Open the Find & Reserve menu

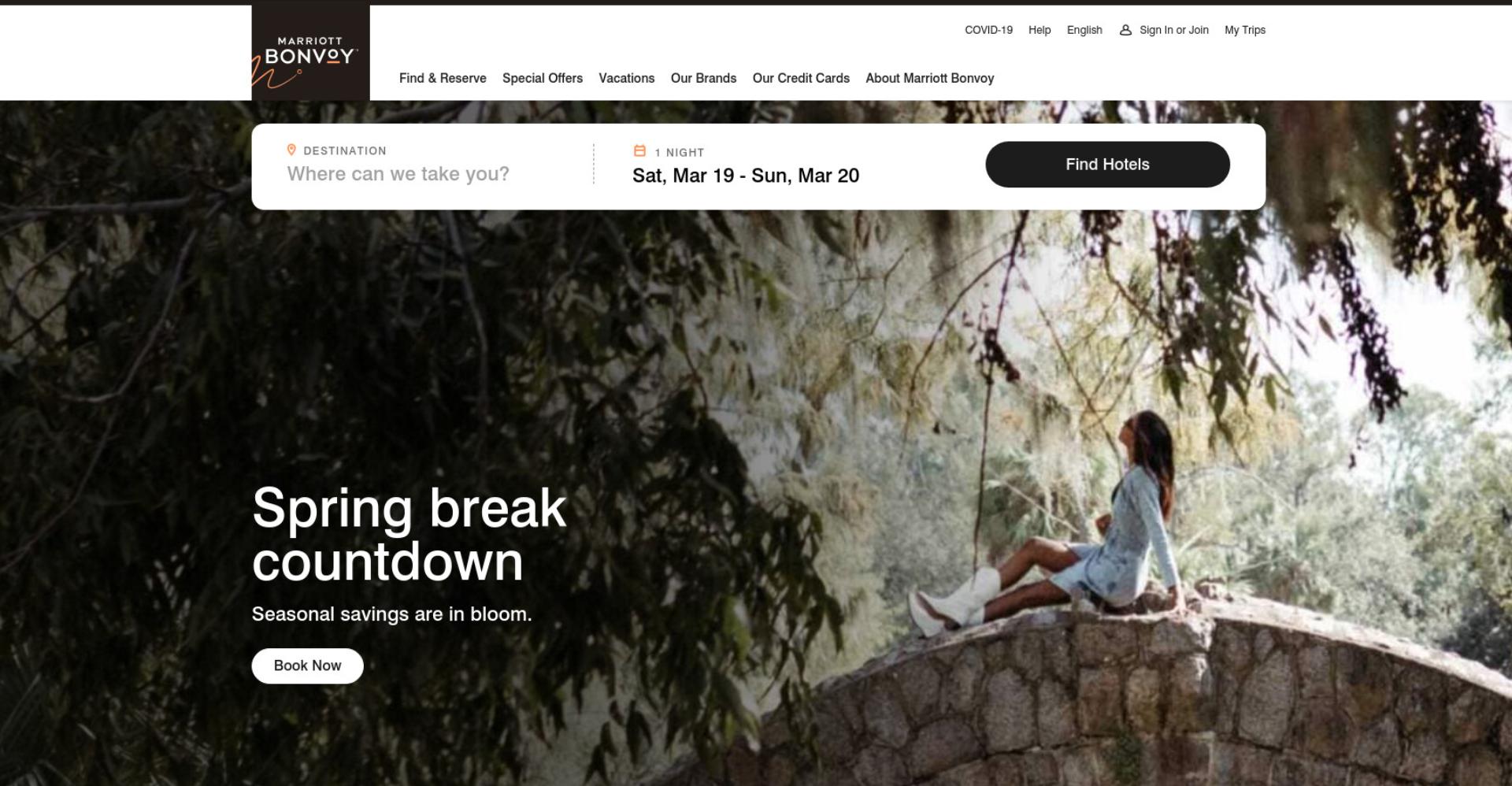coord(443,78)
